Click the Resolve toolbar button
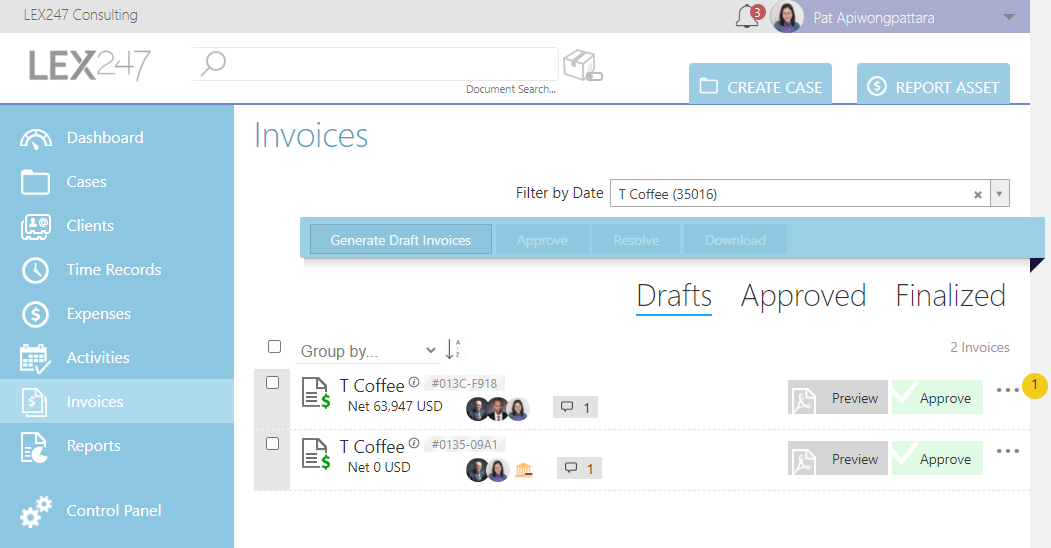This screenshot has height=548, width=1051. coord(636,240)
